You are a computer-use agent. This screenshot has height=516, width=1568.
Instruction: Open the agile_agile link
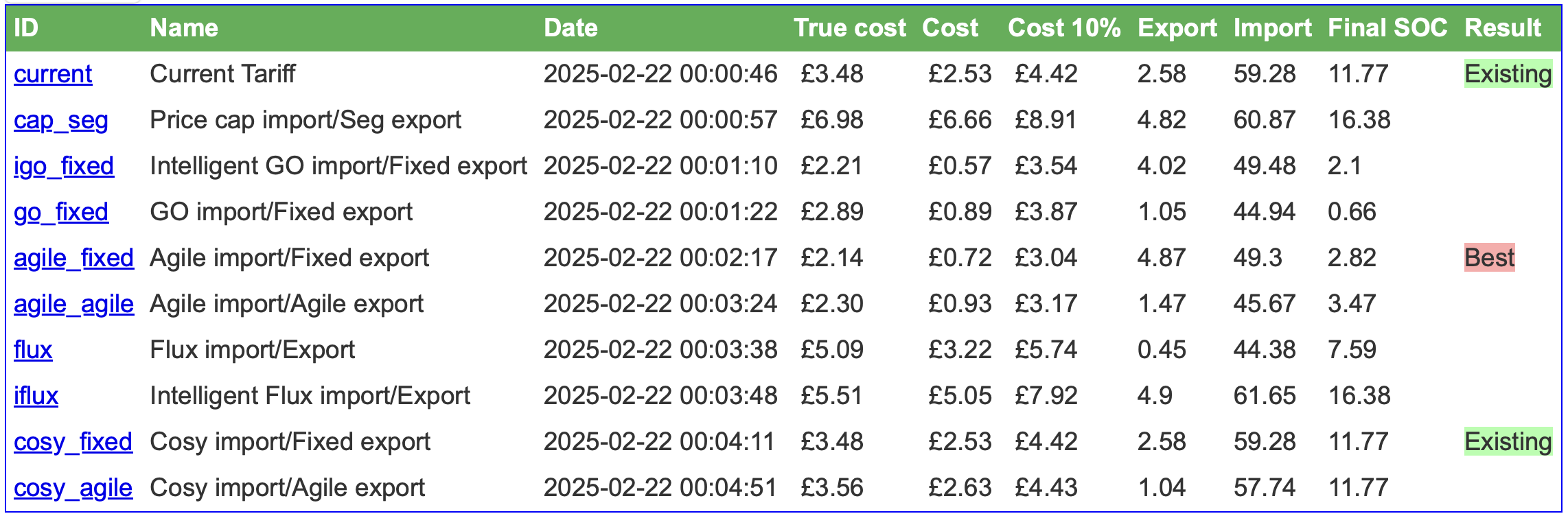(74, 304)
